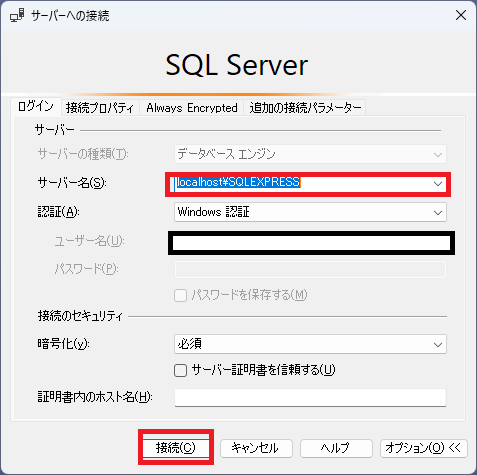Click the 暗号化(y) label
This screenshot has width=477, height=475.
pos(63,344)
